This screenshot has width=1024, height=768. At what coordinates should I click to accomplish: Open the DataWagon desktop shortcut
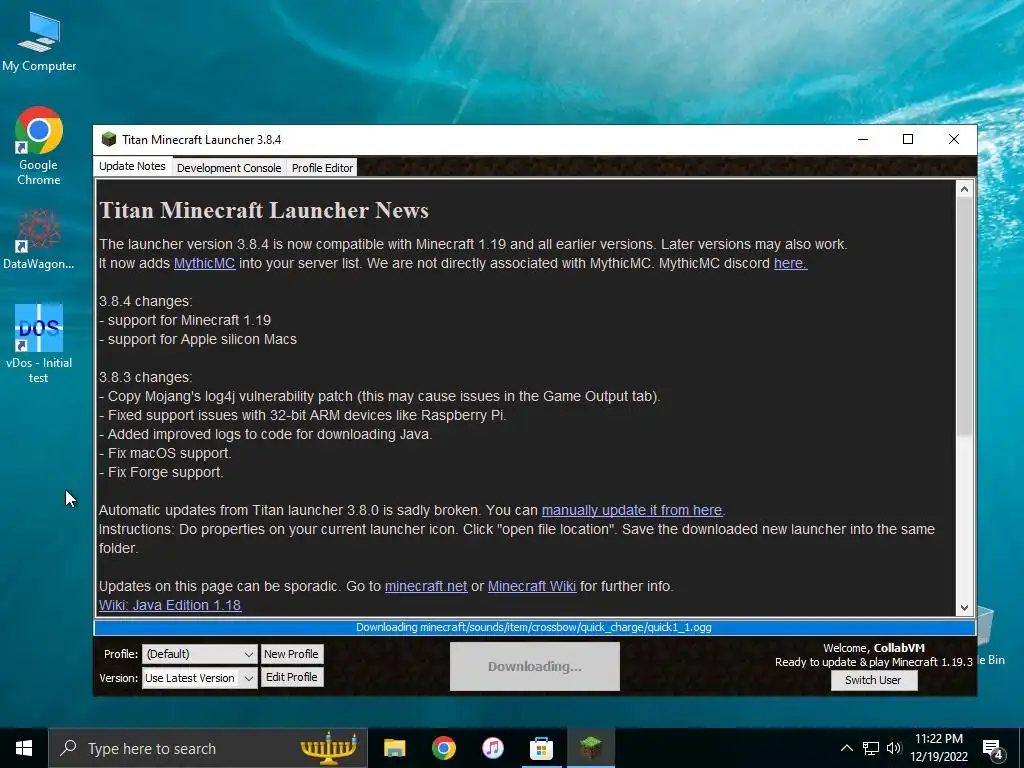[39, 239]
